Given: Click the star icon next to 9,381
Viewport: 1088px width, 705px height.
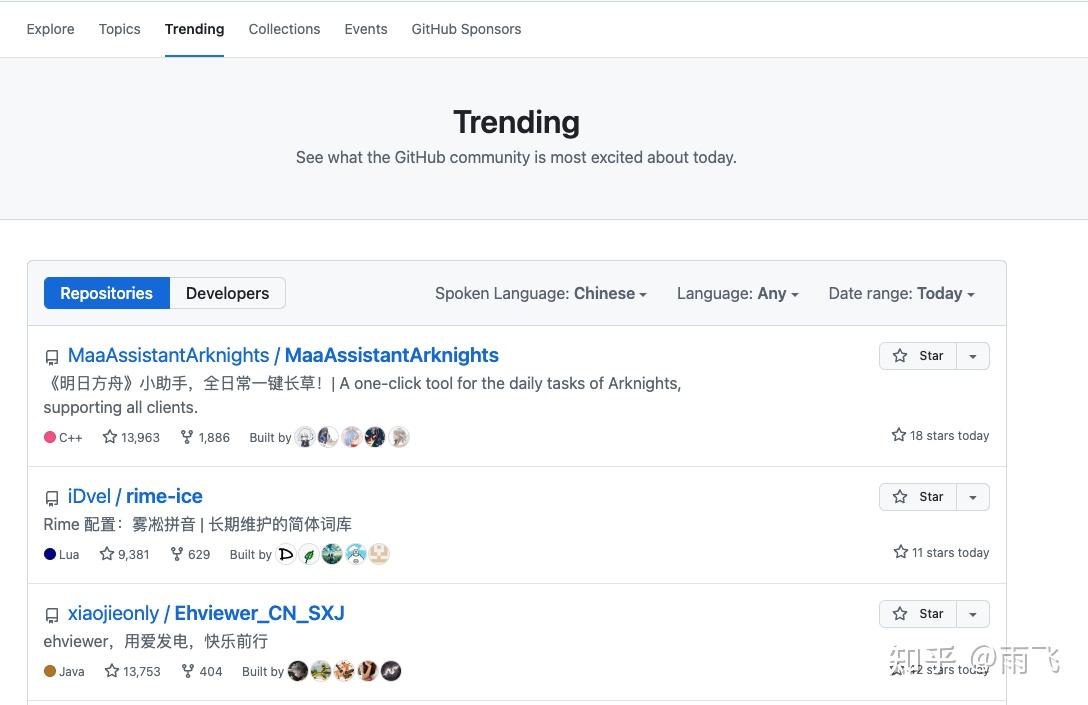Looking at the screenshot, I should 106,554.
